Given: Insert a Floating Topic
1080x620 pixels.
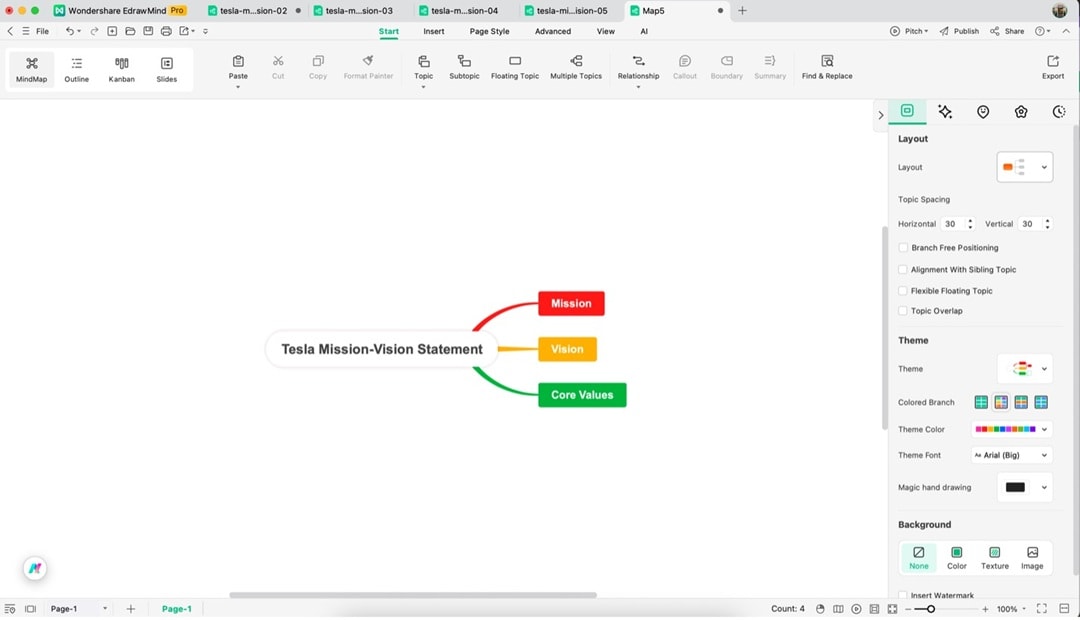Looking at the screenshot, I should pyautogui.click(x=515, y=68).
